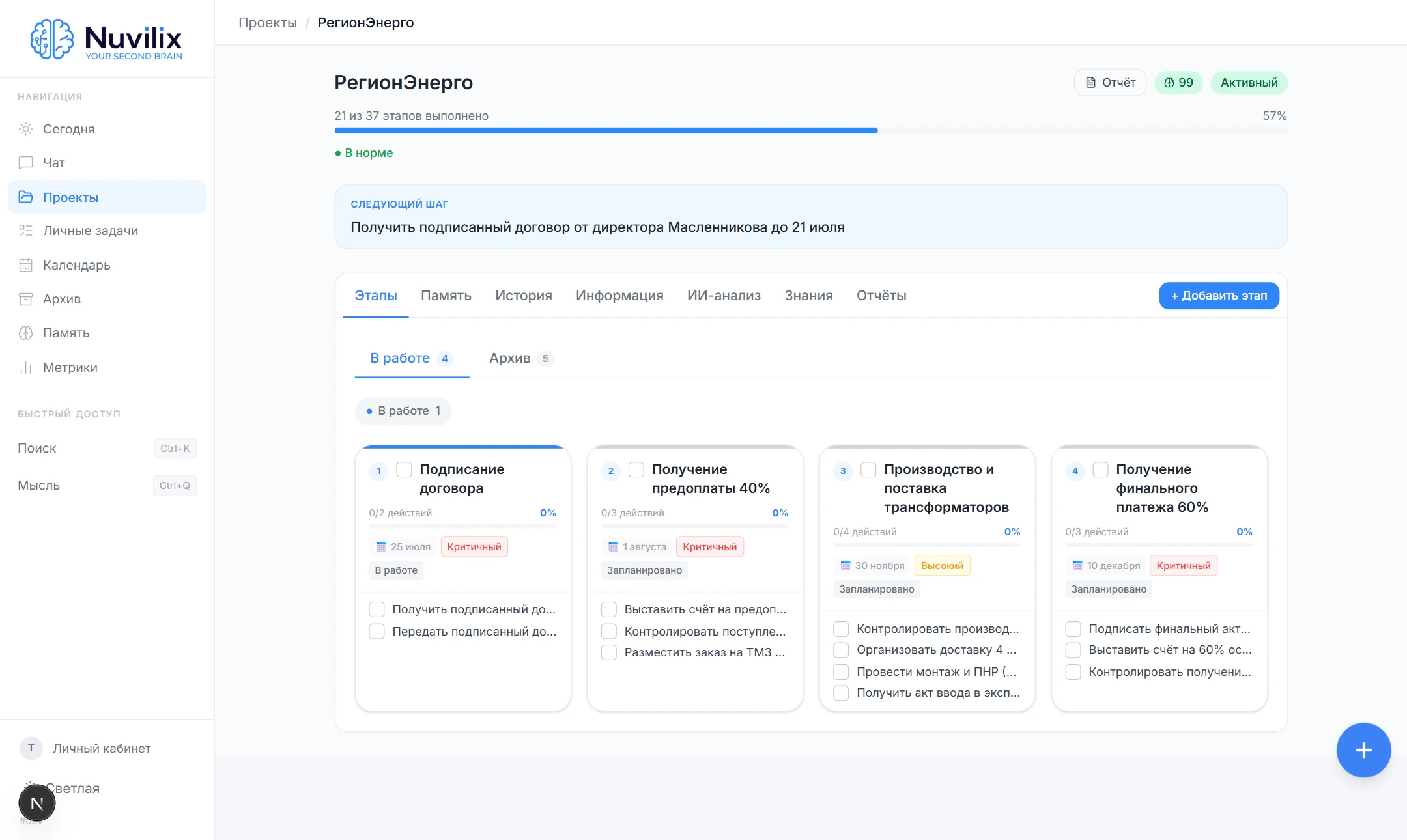1407x840 pixels.
Task: Click the В работе 1 filter chip
Action: (x=403, y=411)
